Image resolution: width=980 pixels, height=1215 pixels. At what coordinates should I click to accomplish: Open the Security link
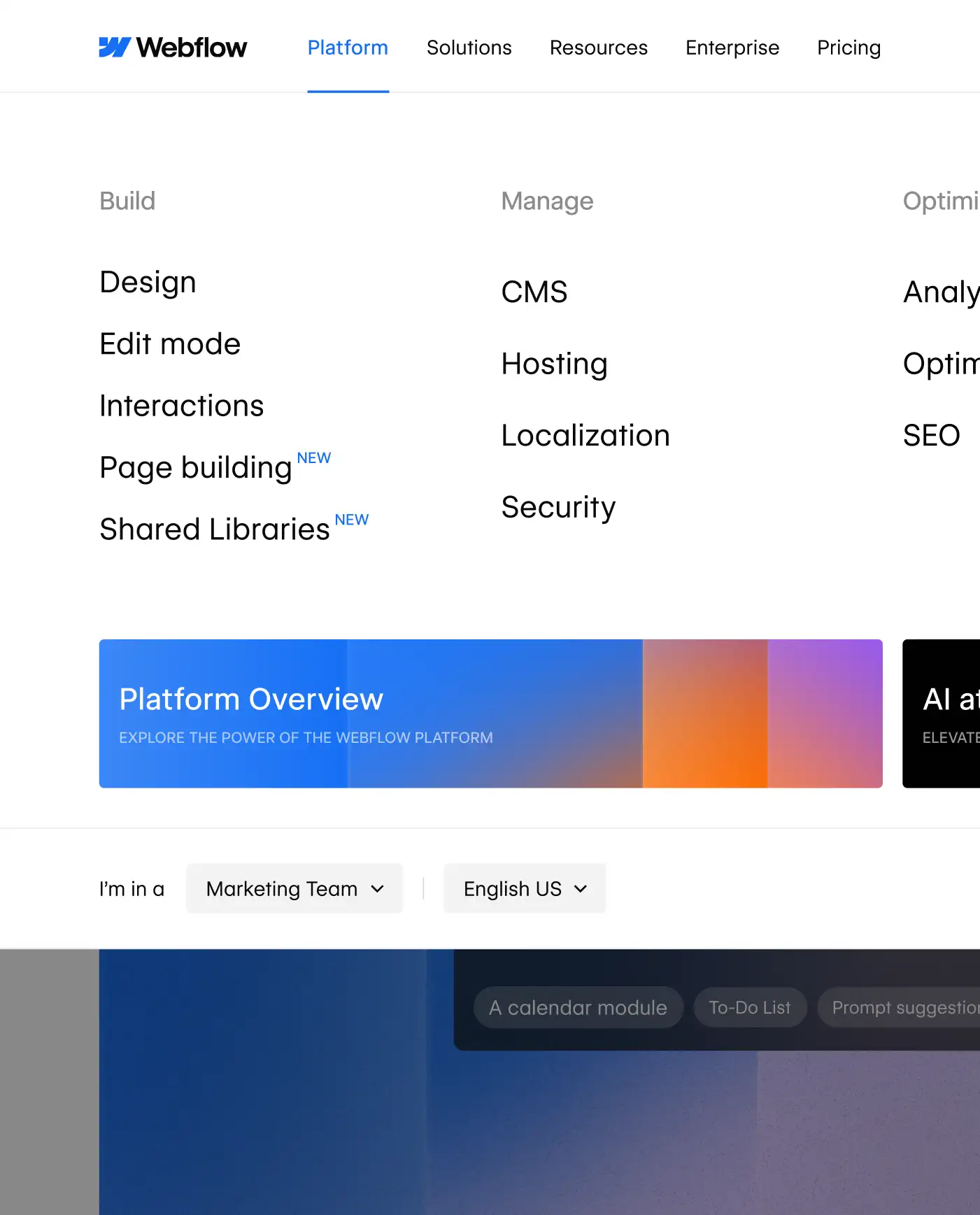click(x=559, y=507)
